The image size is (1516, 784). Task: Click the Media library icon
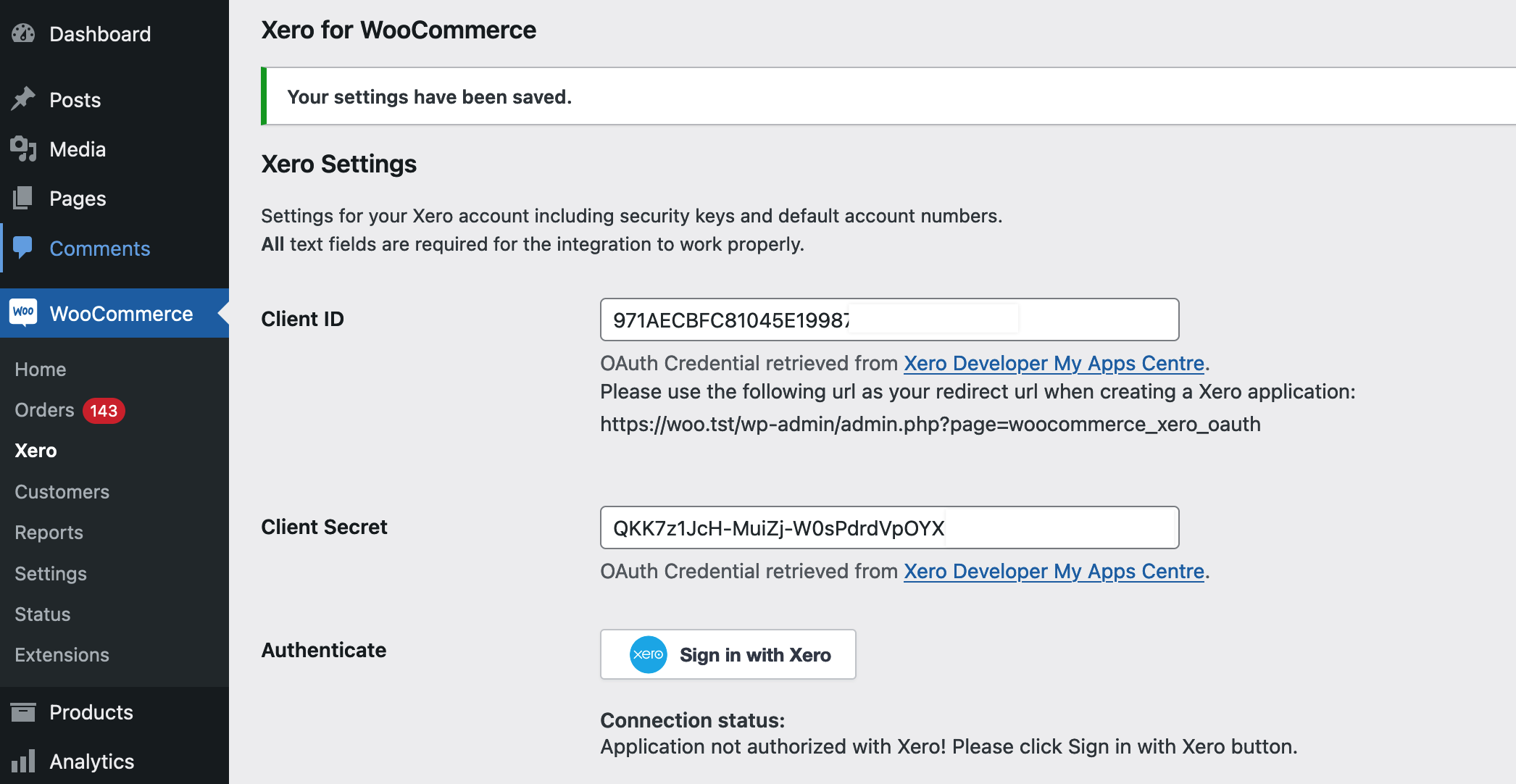24,149
